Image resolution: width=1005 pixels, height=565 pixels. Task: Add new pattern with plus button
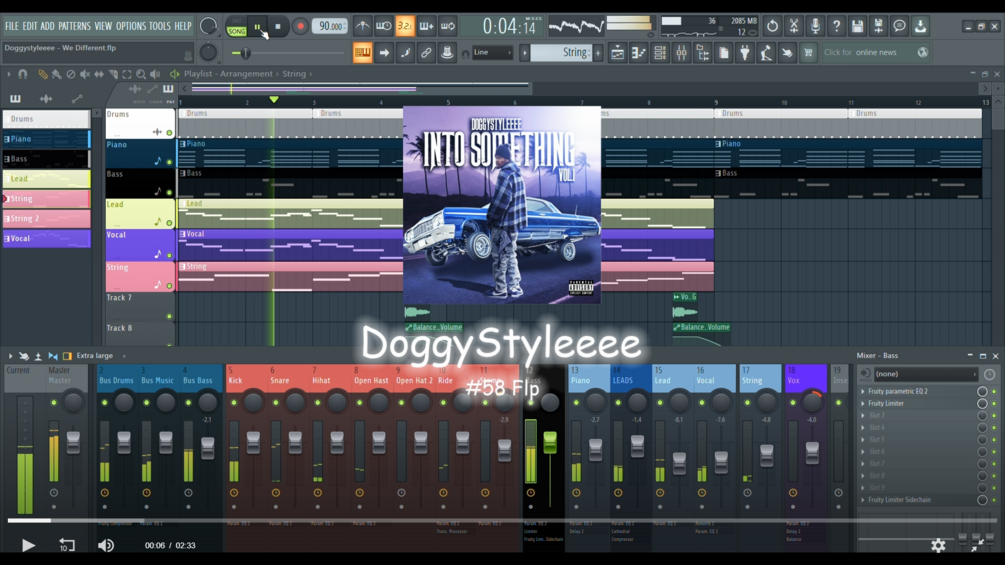coord(599,53)
